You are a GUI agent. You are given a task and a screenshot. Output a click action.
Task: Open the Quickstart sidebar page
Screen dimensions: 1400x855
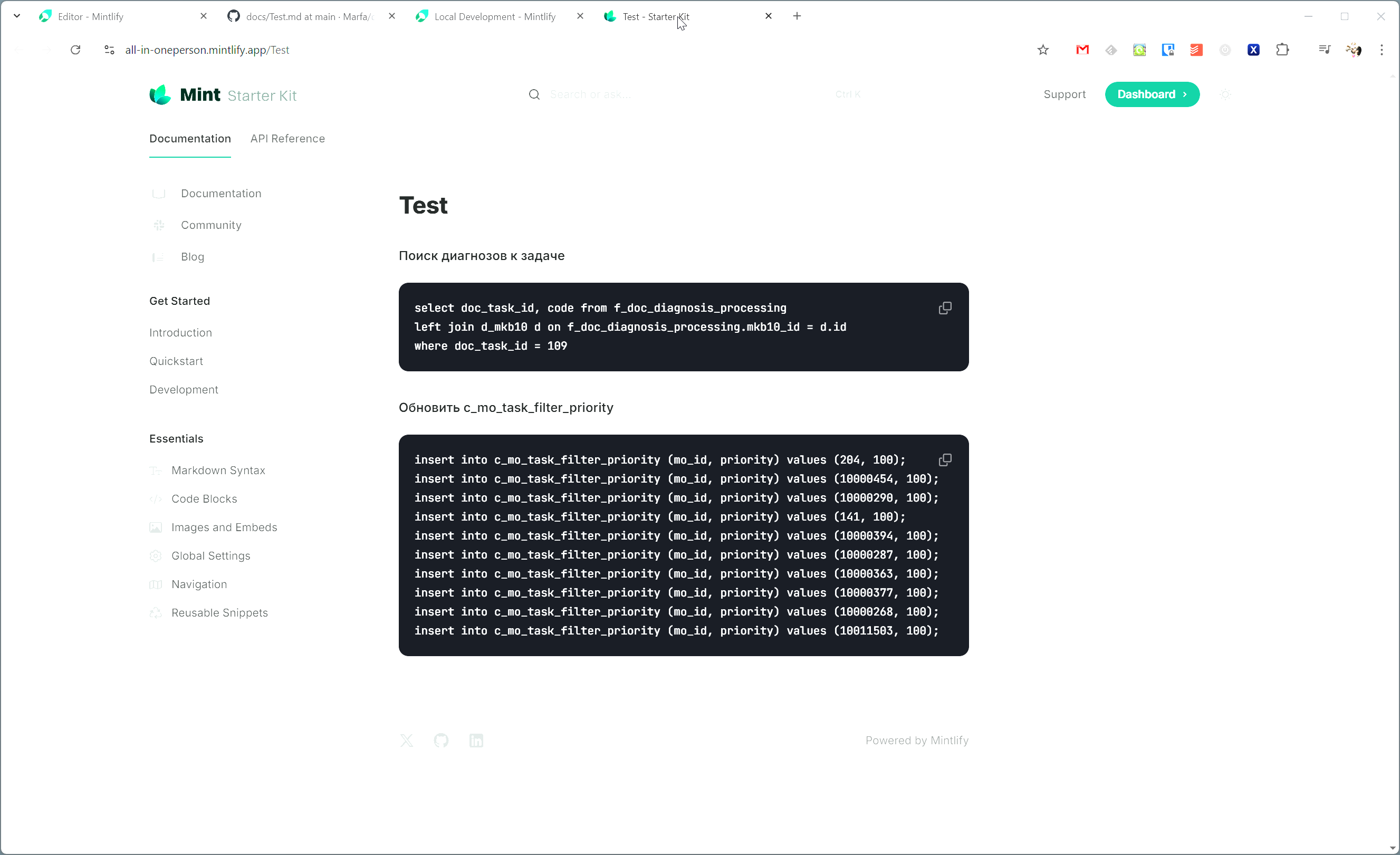click(x=176, y=361)
